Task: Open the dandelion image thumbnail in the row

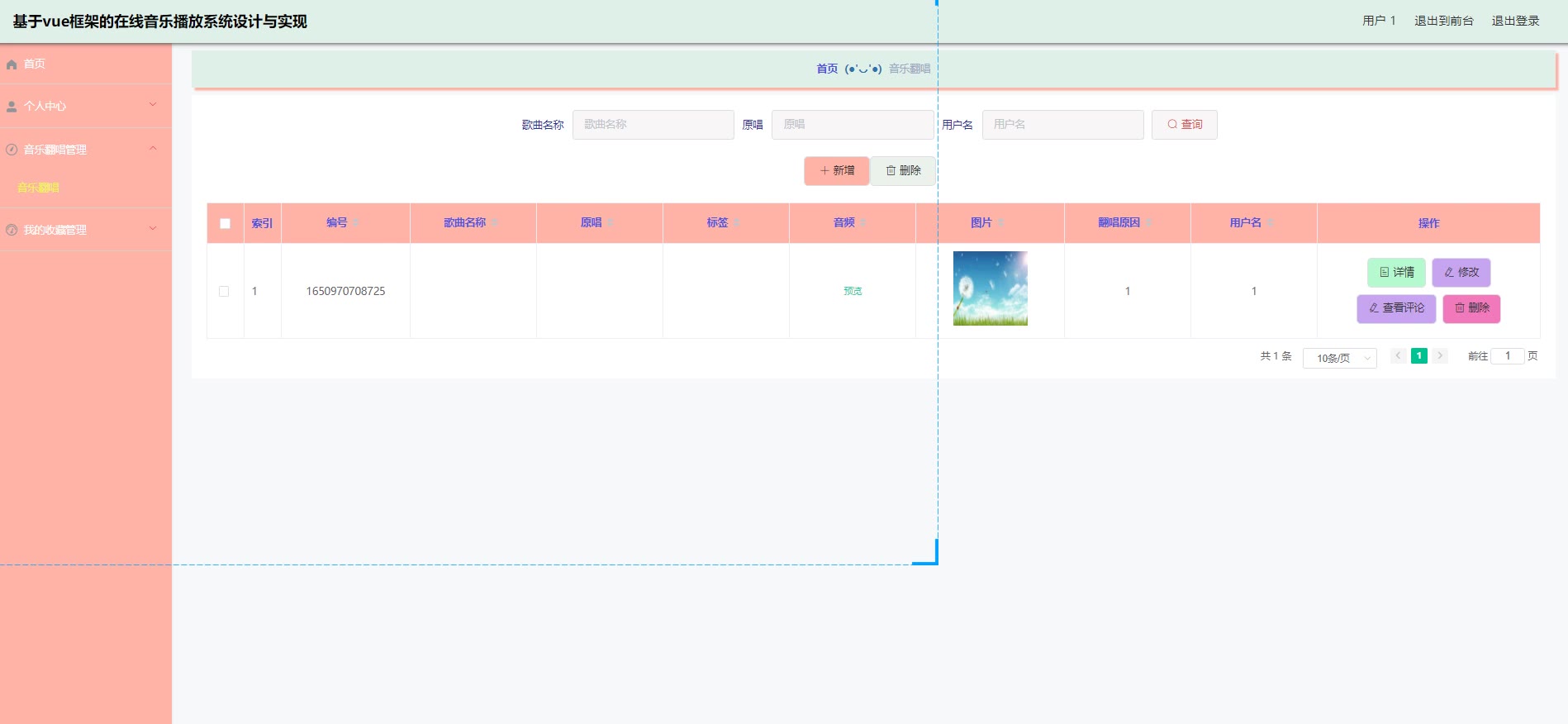Action: (991, 288)
